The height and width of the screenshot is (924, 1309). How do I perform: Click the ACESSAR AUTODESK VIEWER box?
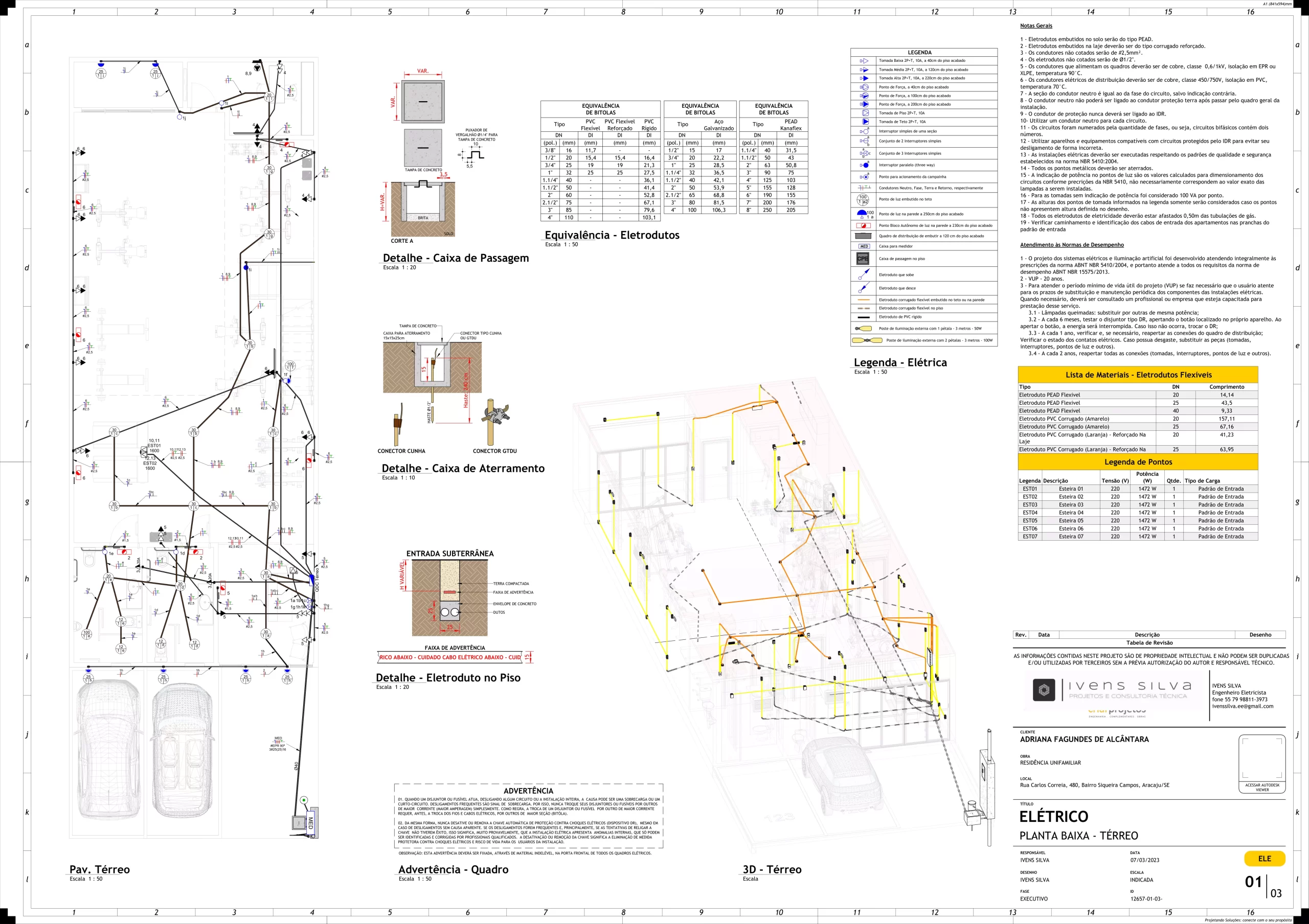coord(1262,764)
